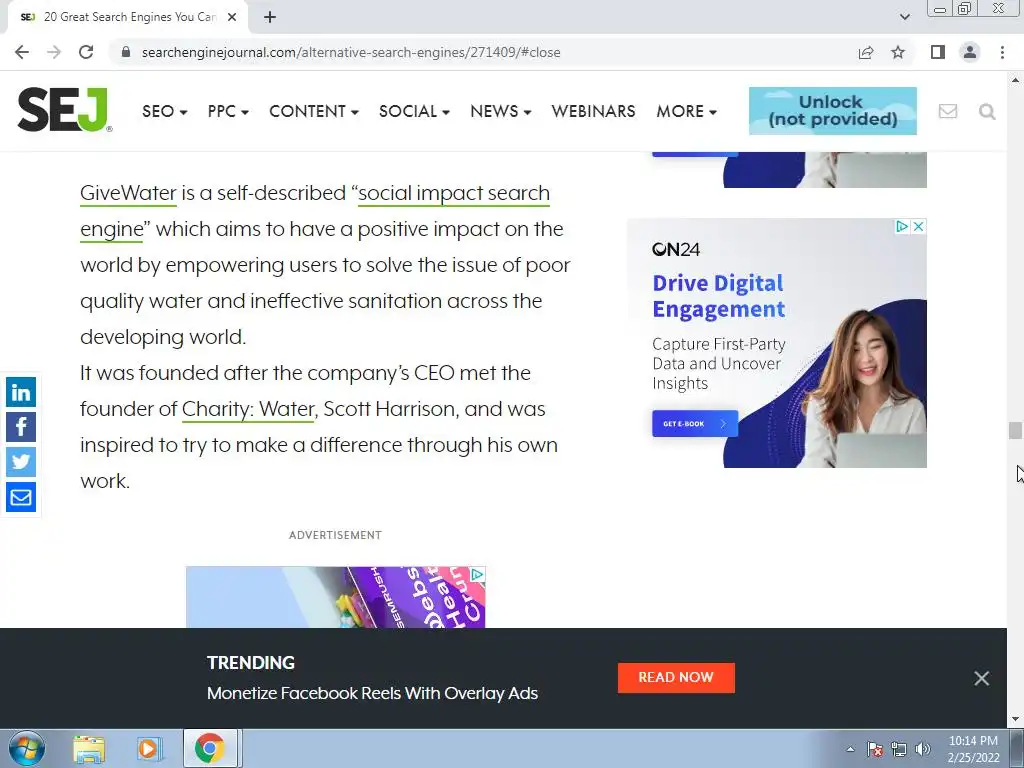The width and height of the screenshot is (1024, 768).
Task: Open "social impact search" link
Action: [454, 193]
